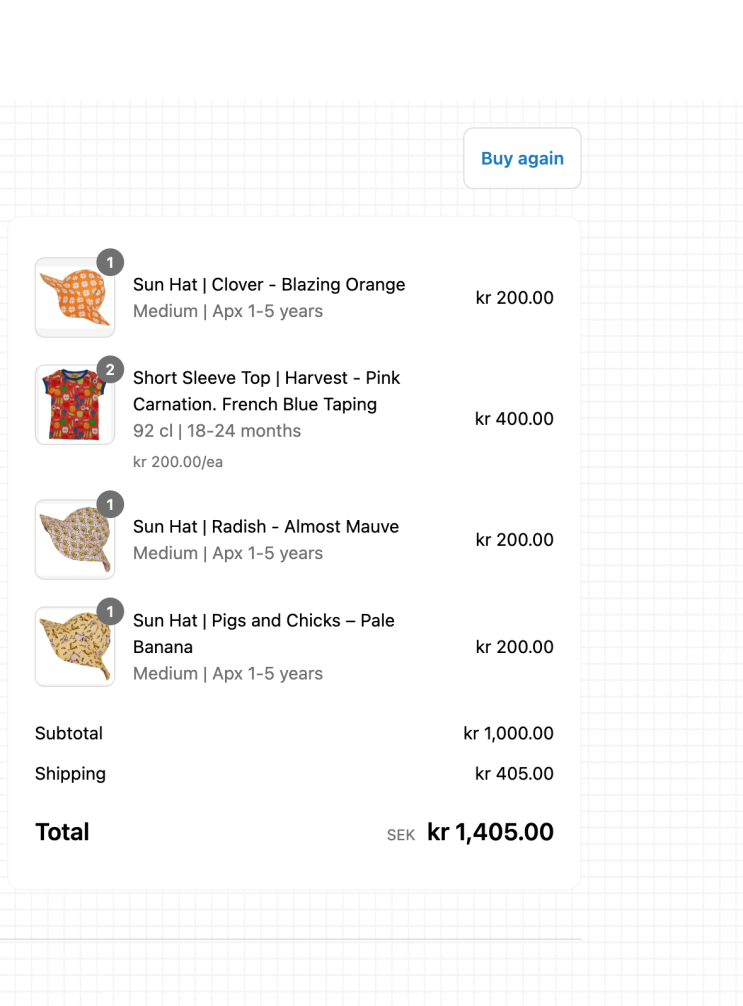The height and width of the screenshot is (1006, 743).
Task: Click quantity badge on Clover sun hat
Action: [x=110, y=263]
